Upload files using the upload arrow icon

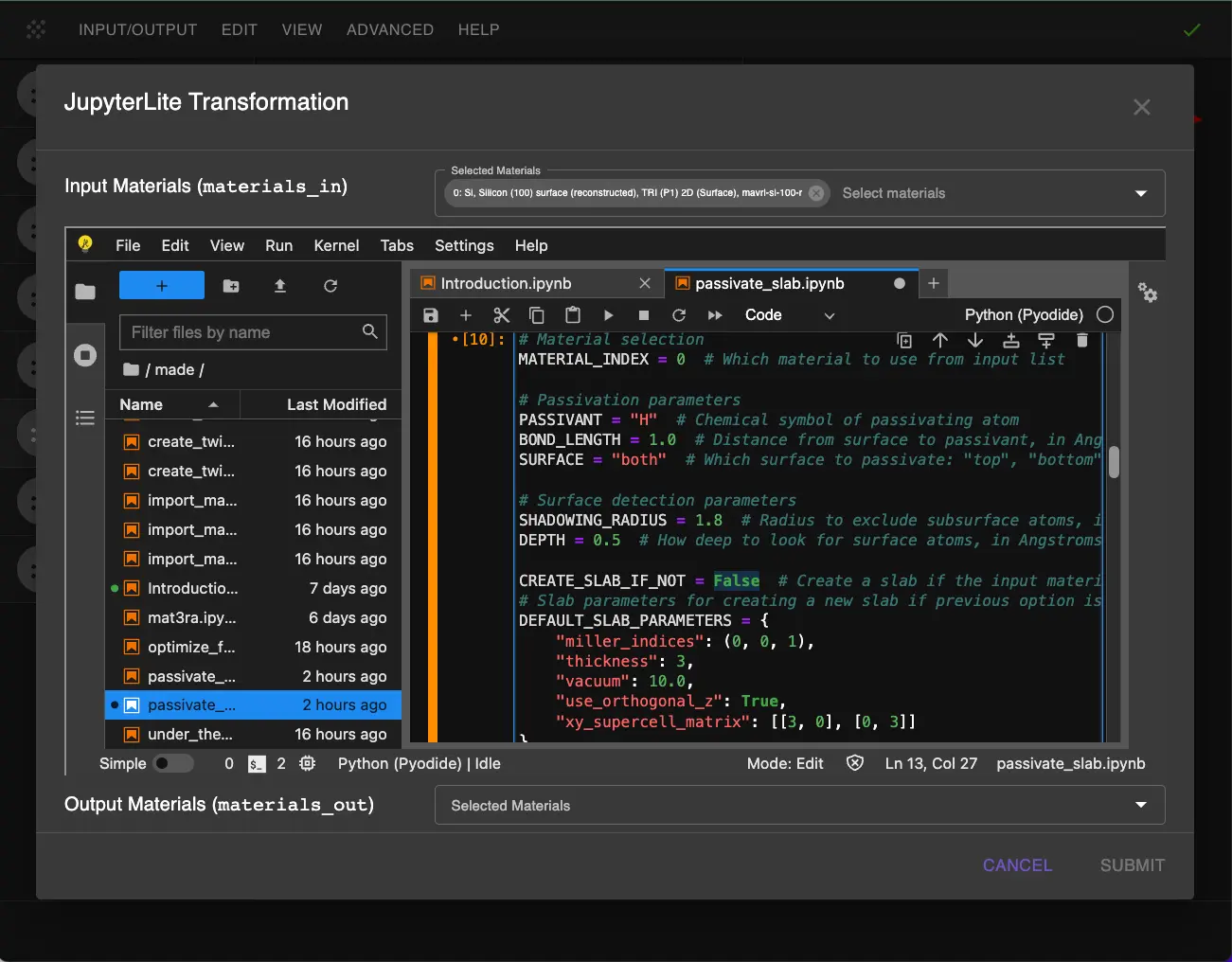tap(280, 286)
